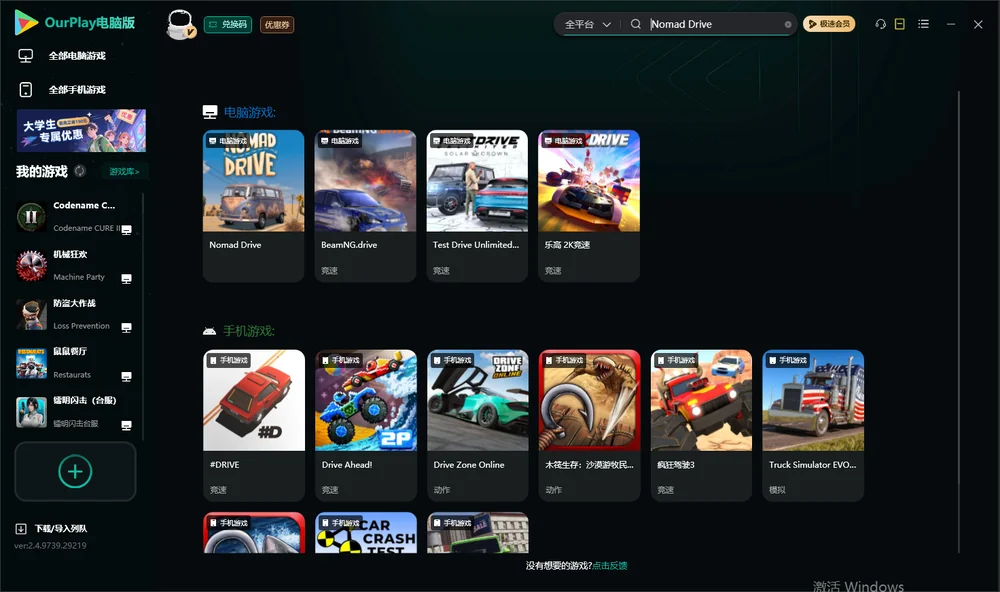Screen dimensions: 1000x592
Task: Open the Drive Ahead! mobile game card
Action: click(x=365, y=426)
